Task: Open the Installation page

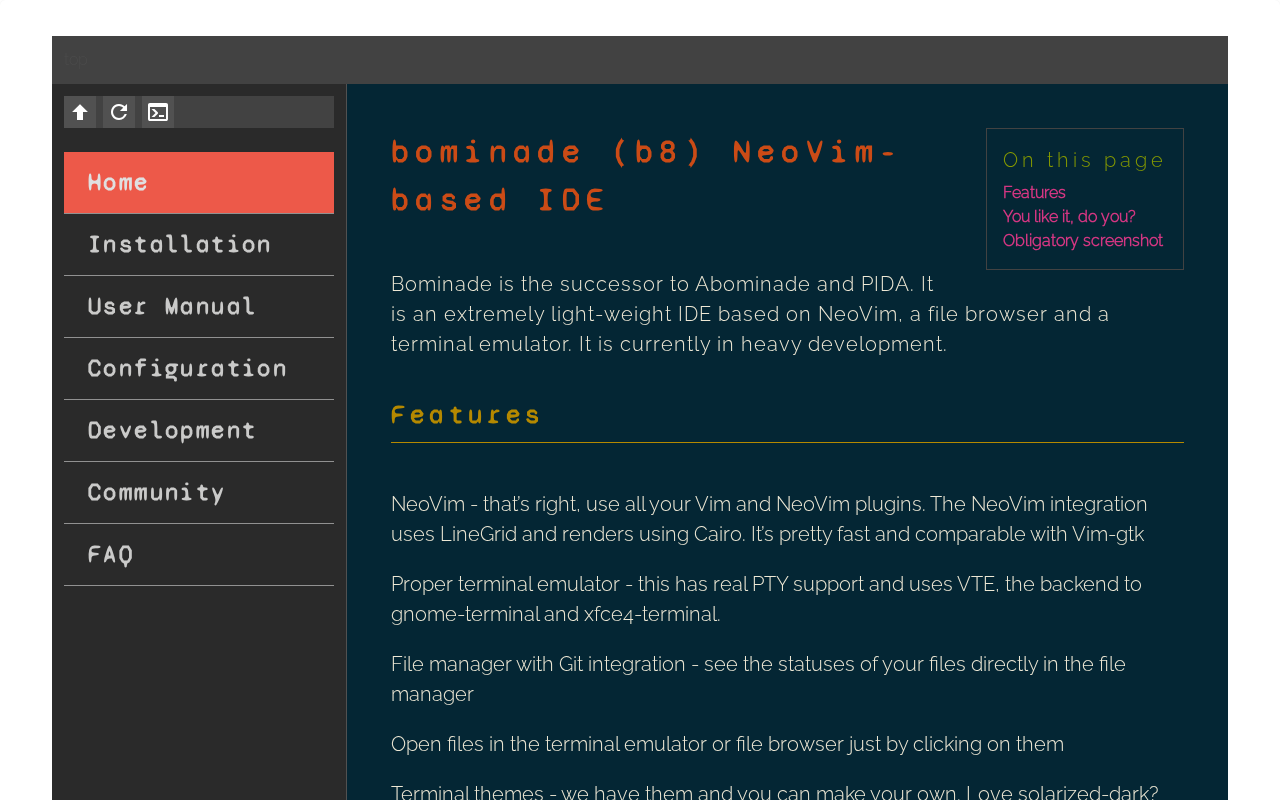Action: (199, 245)
